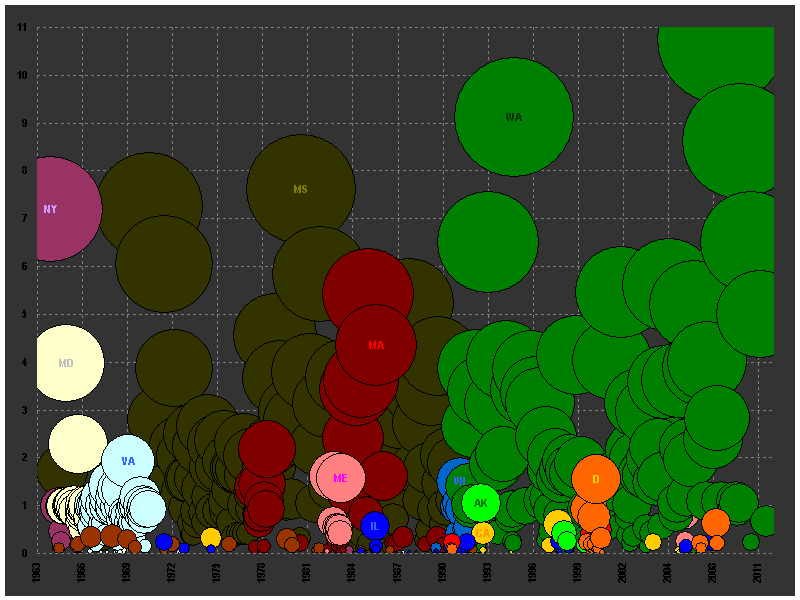Select the orange D bubble
The image size is (800, 600).
595,479
